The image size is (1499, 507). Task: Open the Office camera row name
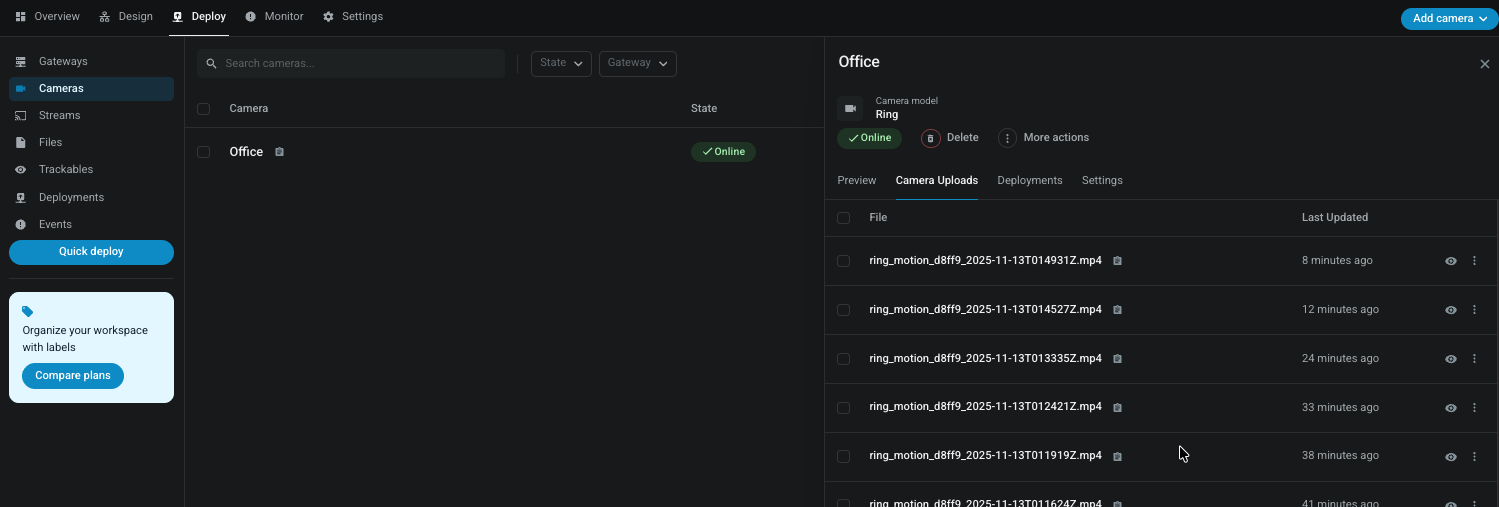(246, 152)
